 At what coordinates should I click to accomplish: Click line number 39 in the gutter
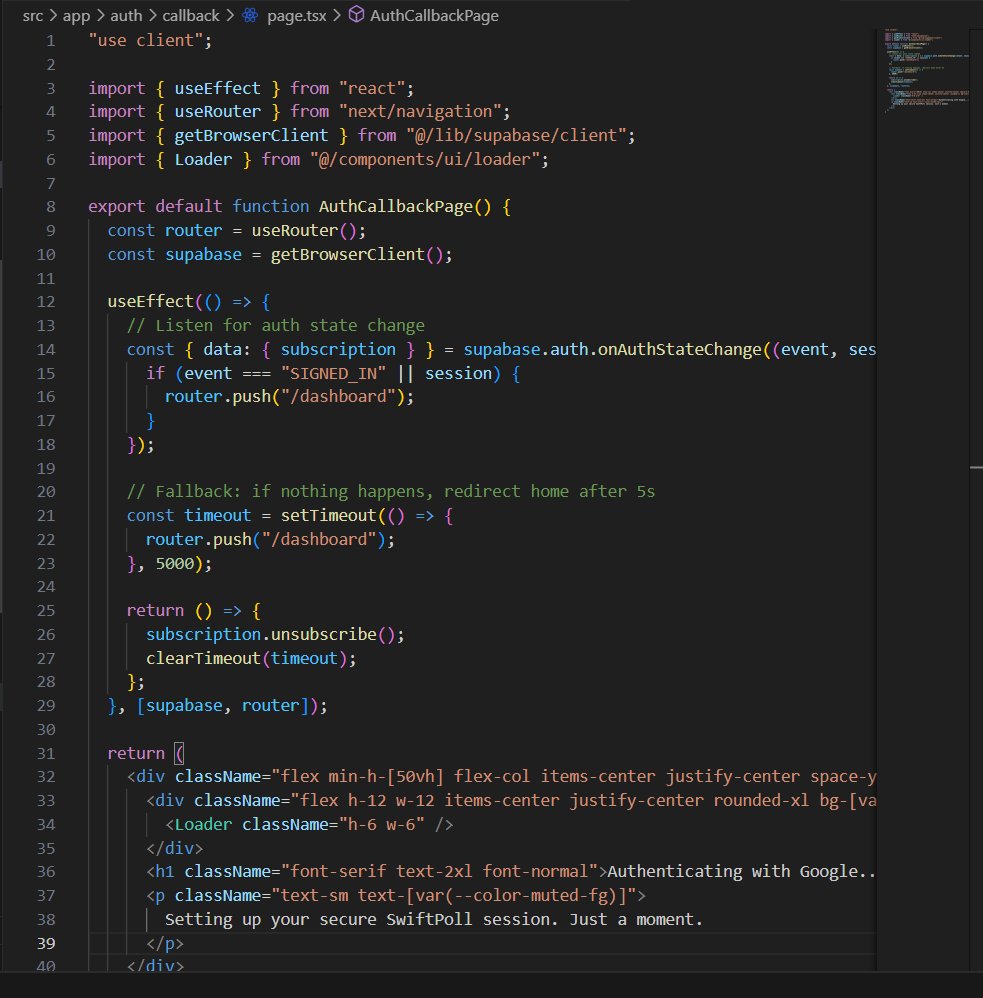(x=46, y=943)
